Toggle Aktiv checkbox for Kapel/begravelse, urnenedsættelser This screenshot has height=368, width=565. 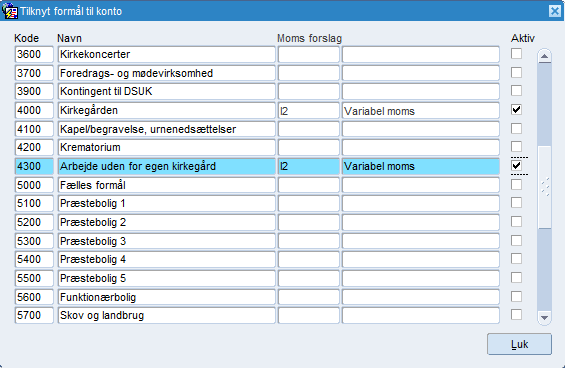pyautogui.click(x=516, y=128)
